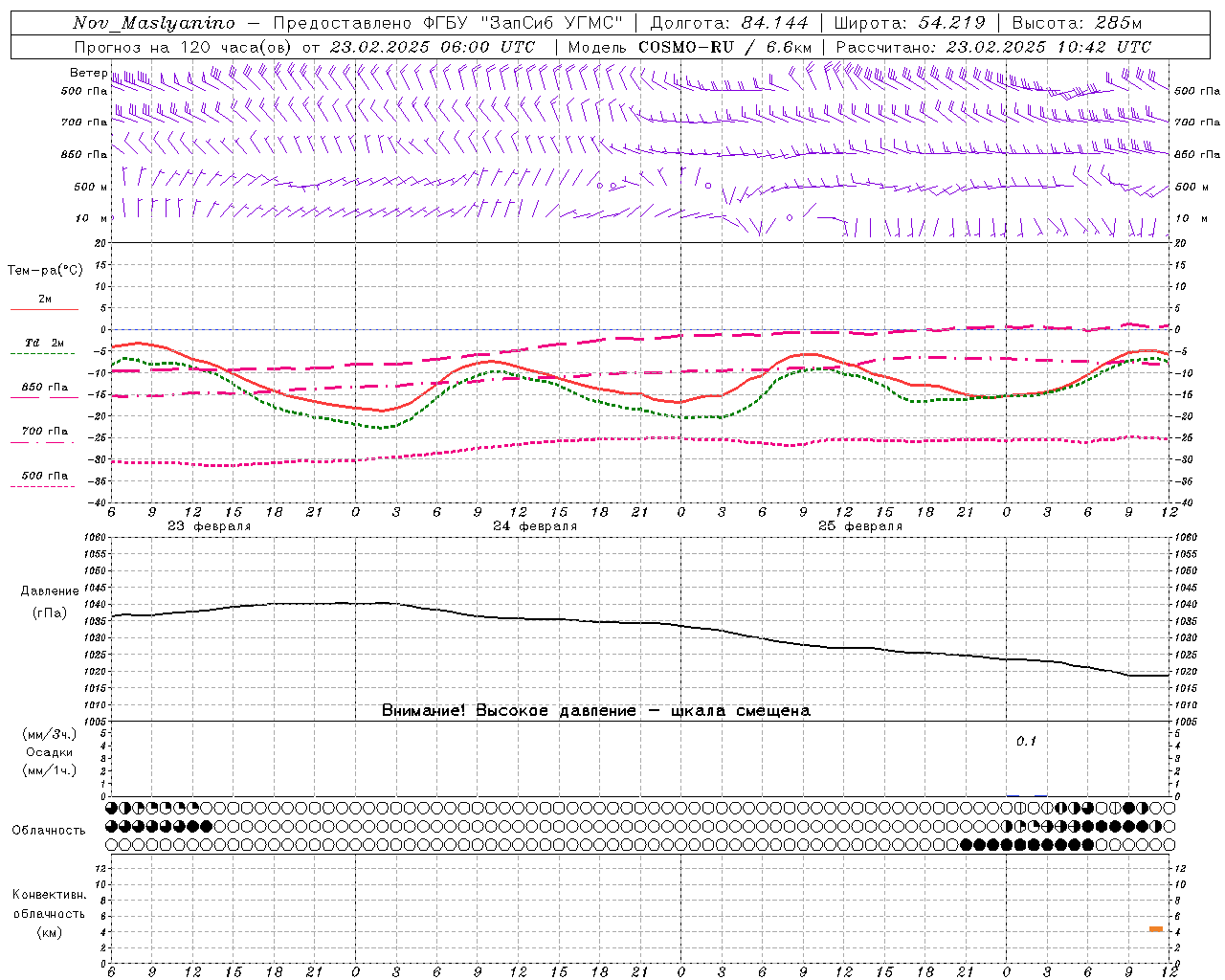Viewport: 1225px width, 980px height.
Task: Click the Конвективн. облачность (км) label
Action: (49, 913)
